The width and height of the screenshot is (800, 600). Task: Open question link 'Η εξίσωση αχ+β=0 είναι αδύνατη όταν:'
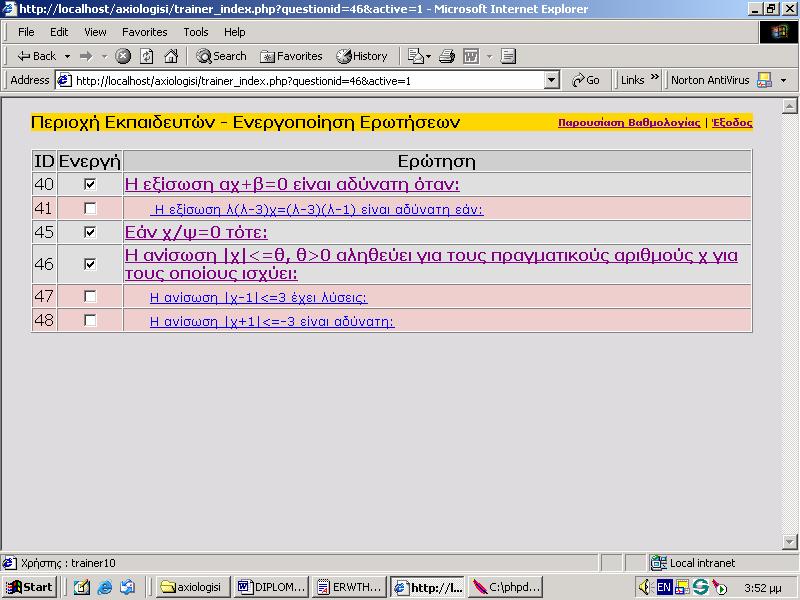pos(292,184)
